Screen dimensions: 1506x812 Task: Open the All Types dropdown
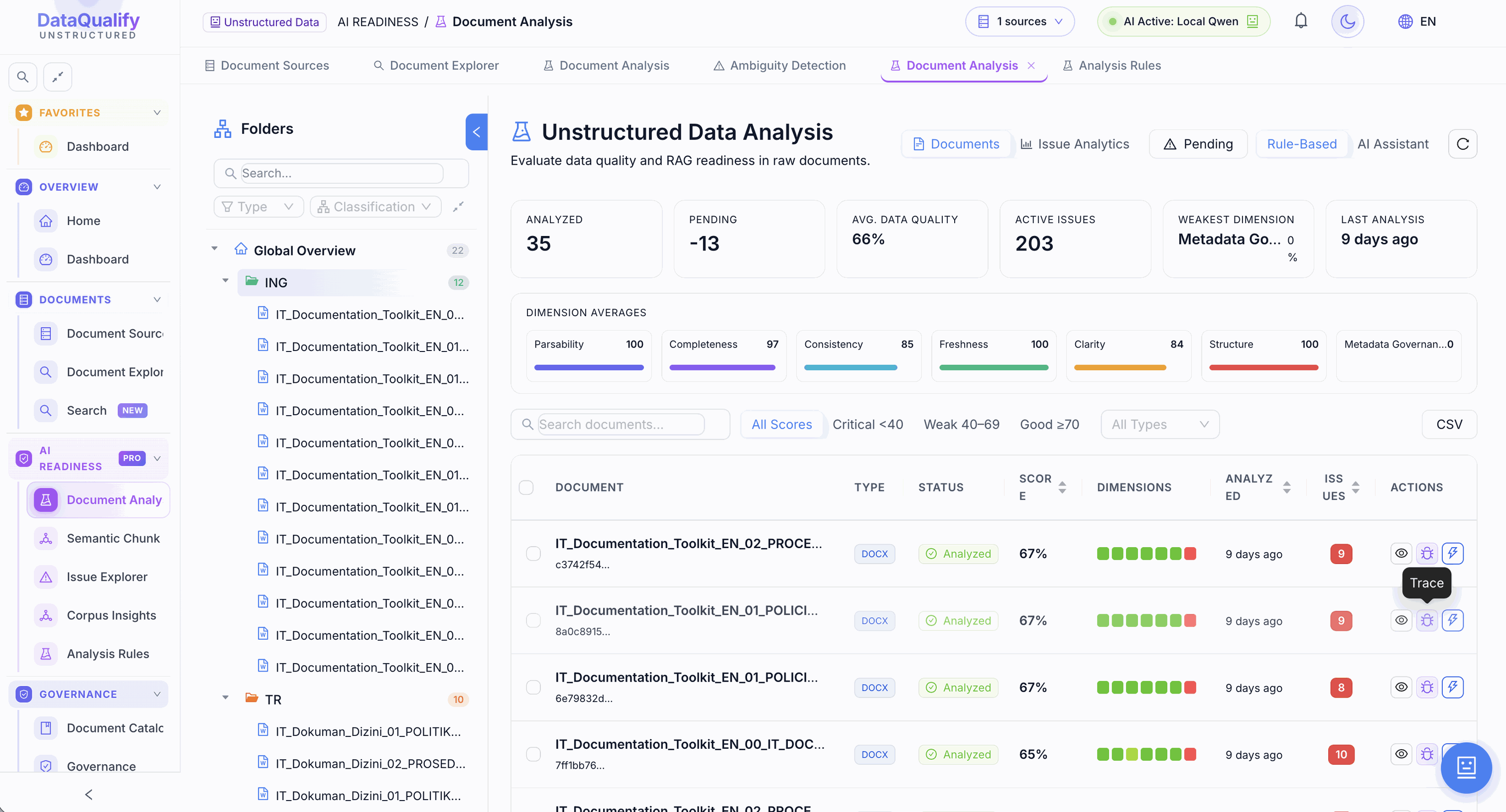click(1160, 424)
